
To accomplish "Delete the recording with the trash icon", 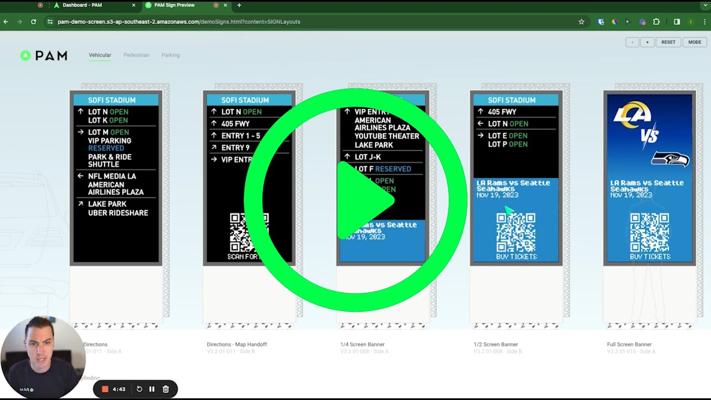I will (x=166, y=389).
